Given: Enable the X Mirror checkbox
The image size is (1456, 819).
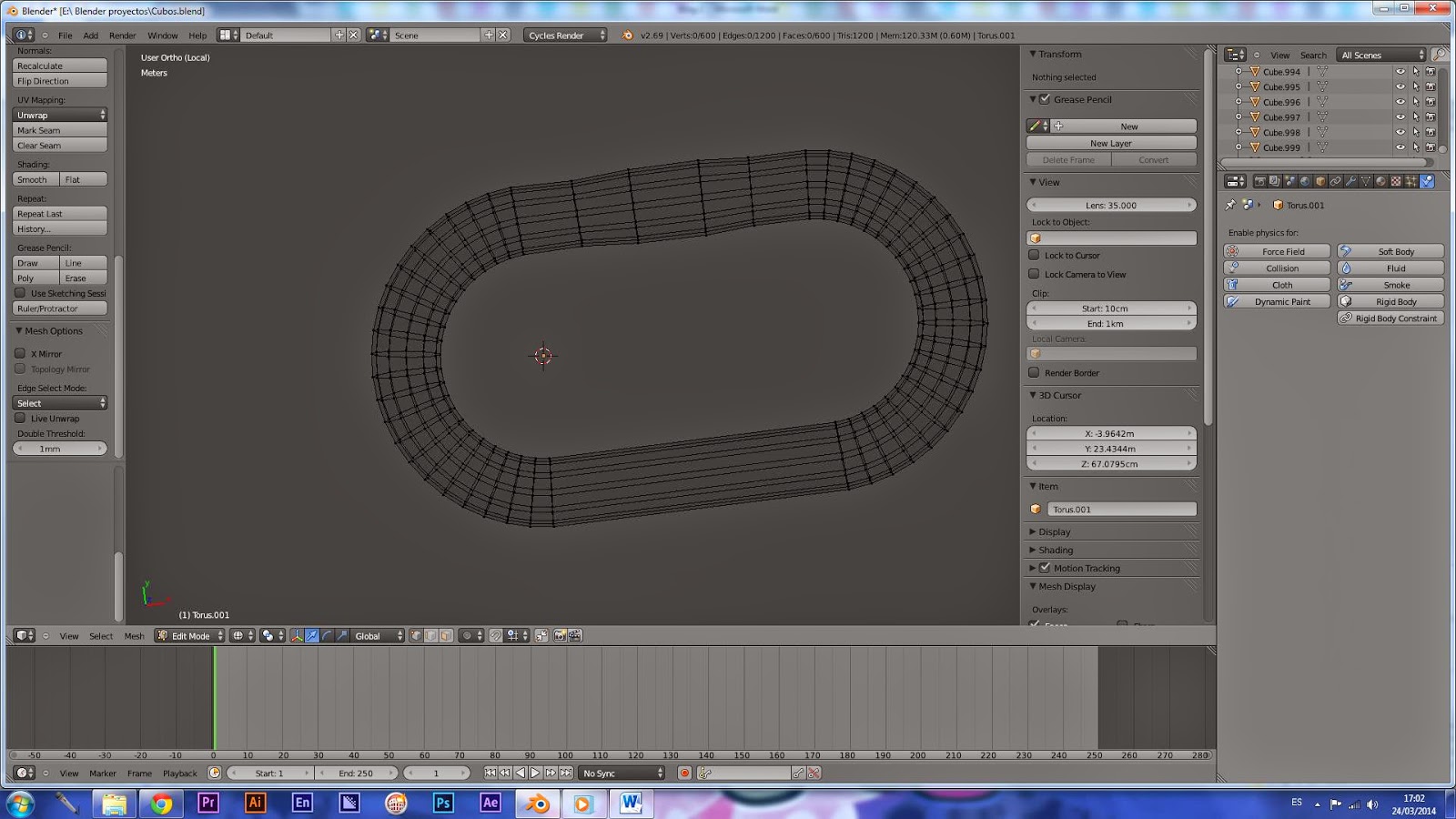Looking at the screenshot, I should [20, 353].
